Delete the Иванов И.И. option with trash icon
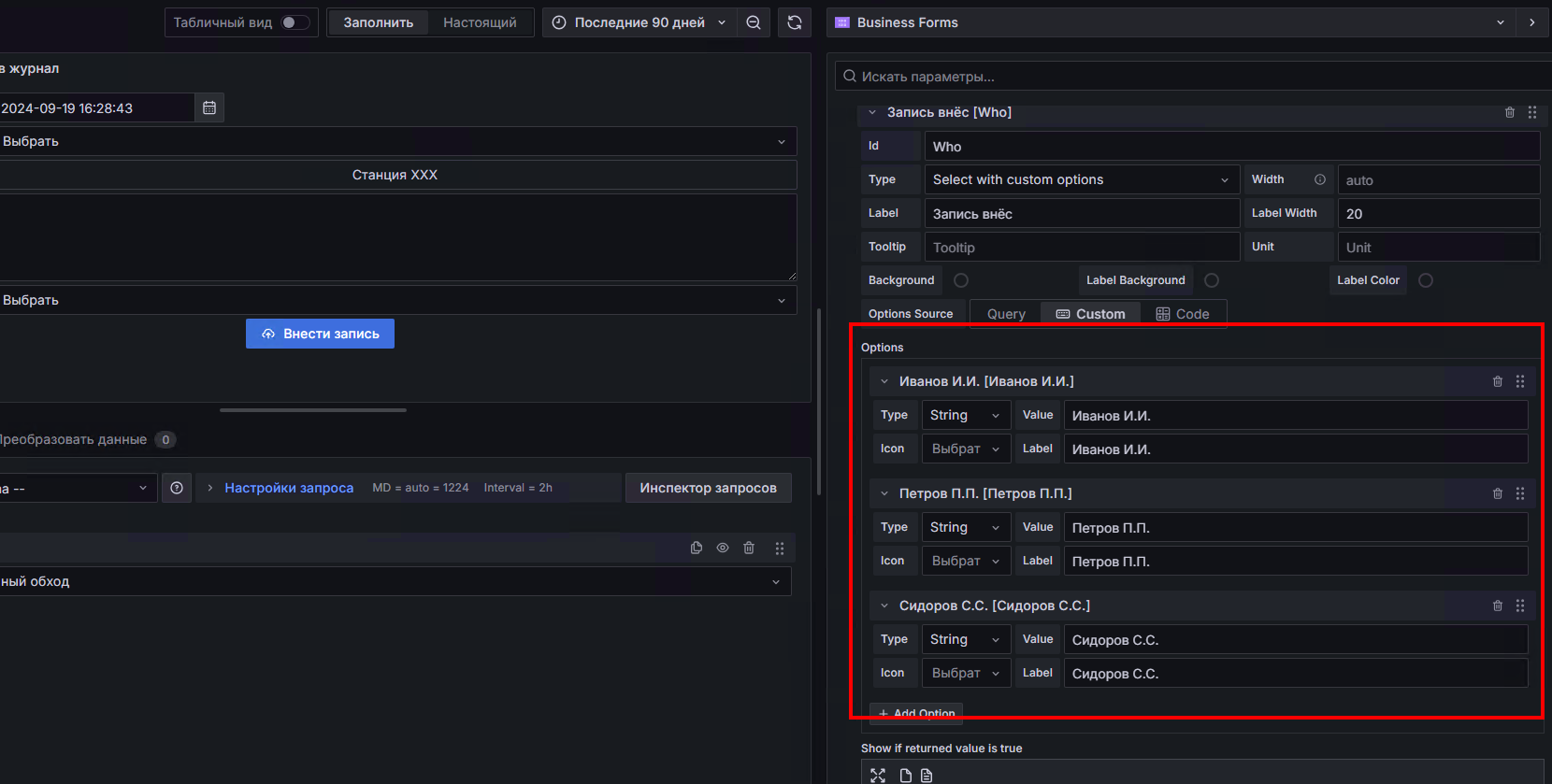Screen dimensions: 1552x784 pyautogui.click(x=1497, y=381)
